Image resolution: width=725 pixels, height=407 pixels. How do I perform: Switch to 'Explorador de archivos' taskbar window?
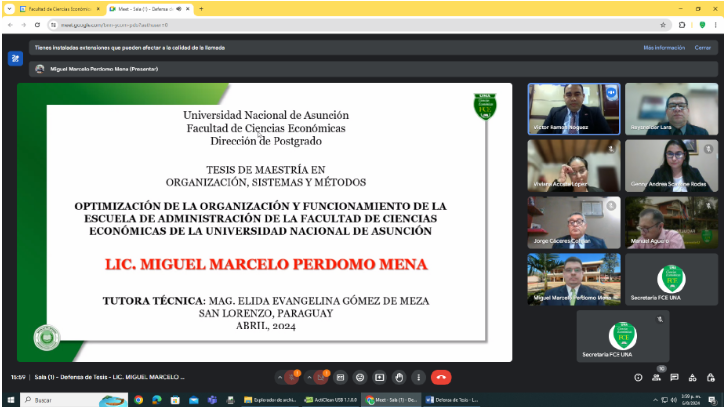click(x=270, y=400)
